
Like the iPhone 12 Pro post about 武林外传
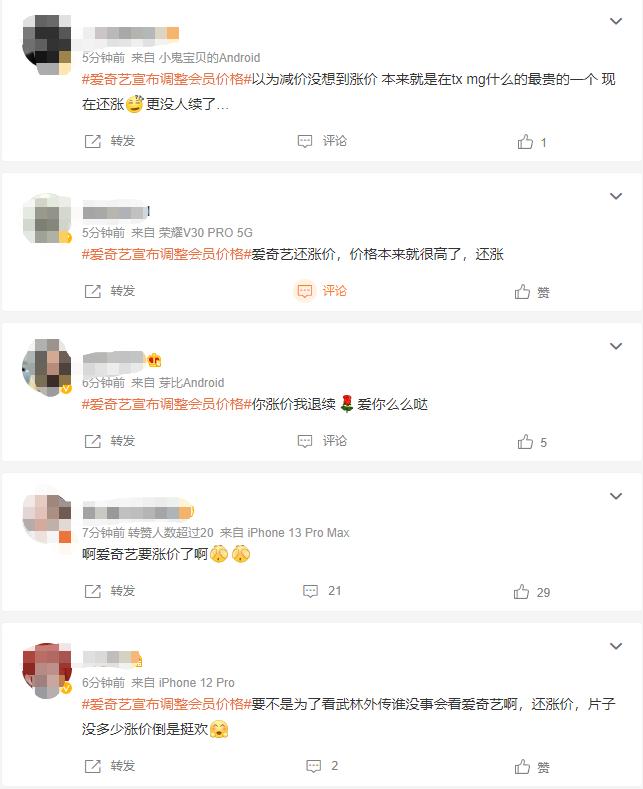point(531,767)
